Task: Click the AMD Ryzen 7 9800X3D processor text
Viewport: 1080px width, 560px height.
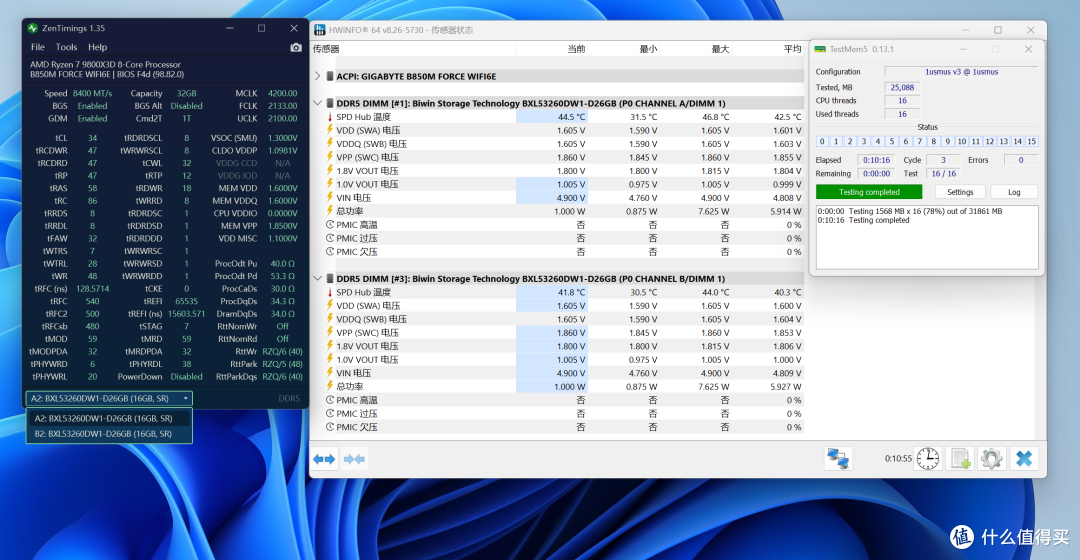Action: coord(105,65)
